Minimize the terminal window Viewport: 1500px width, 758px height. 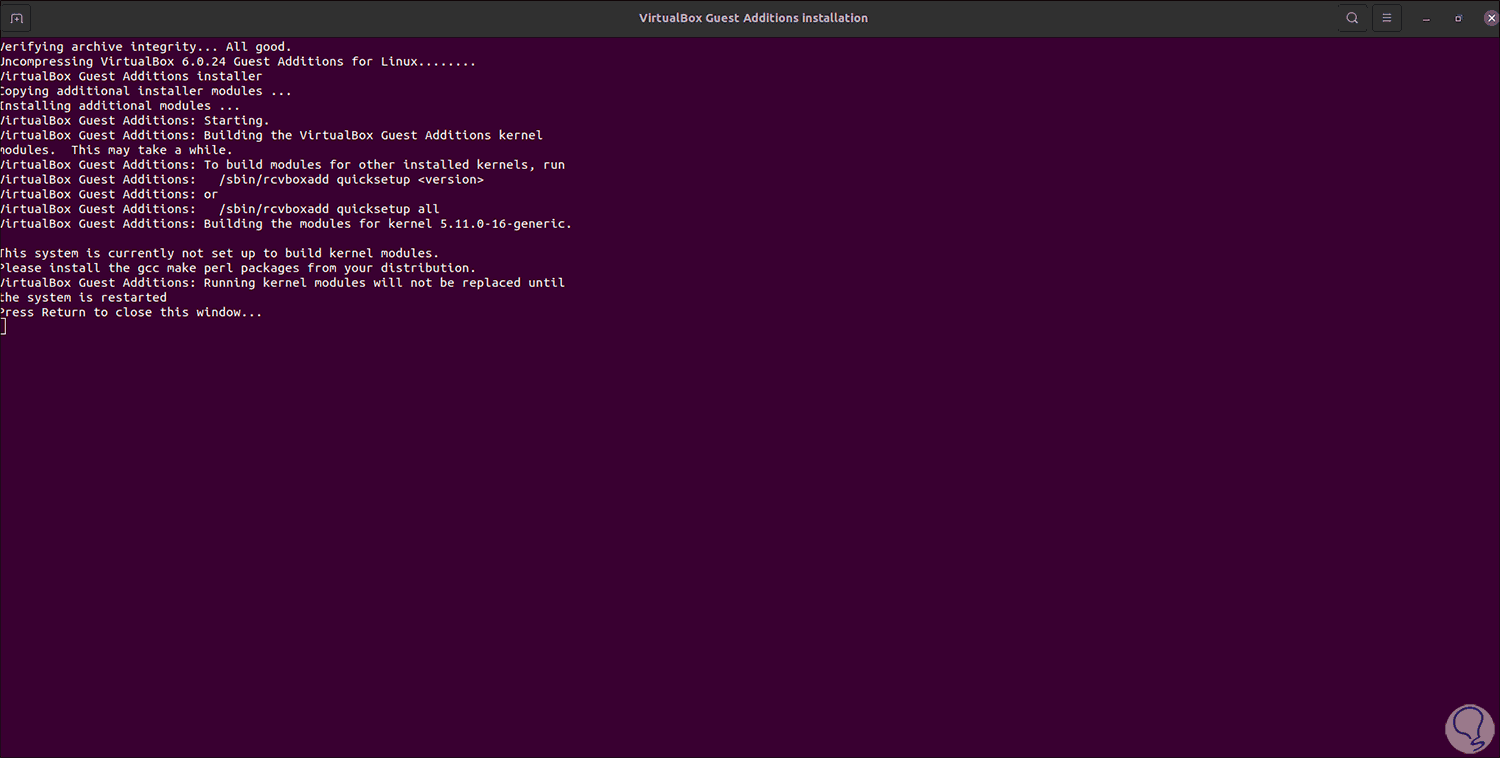coord(1426,18)
